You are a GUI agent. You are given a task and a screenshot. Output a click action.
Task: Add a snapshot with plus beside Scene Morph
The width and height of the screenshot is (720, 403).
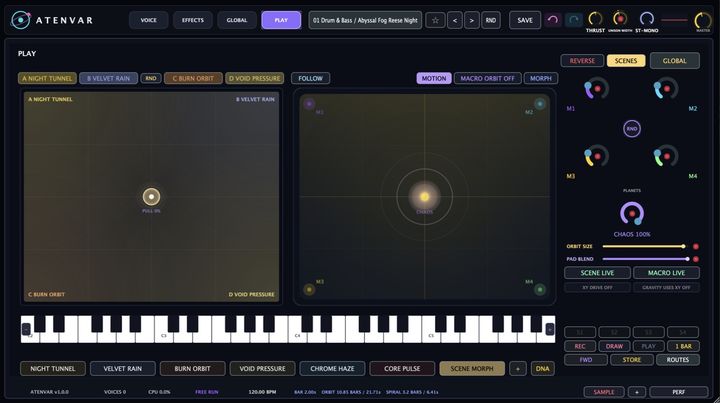pyautogui.click(x=518, y=369)
